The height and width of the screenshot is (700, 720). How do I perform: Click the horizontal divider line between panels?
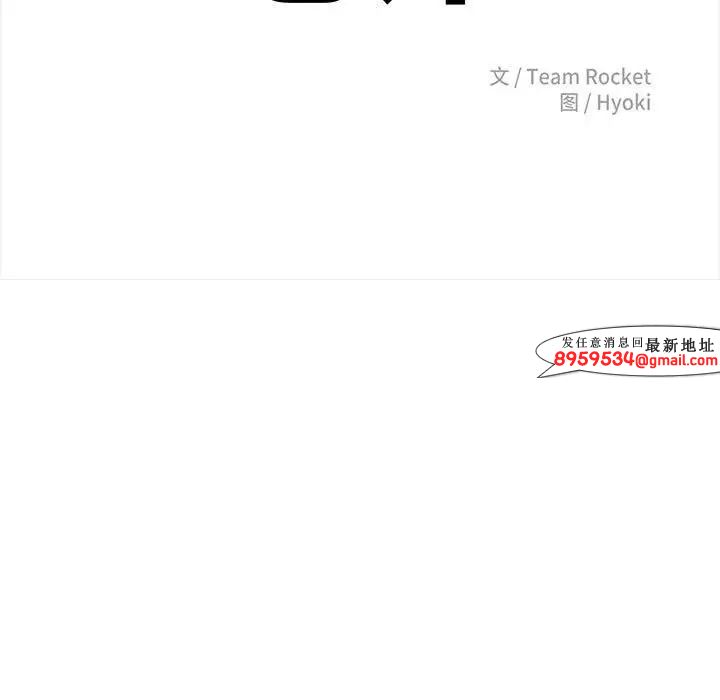tap(360, 279)
